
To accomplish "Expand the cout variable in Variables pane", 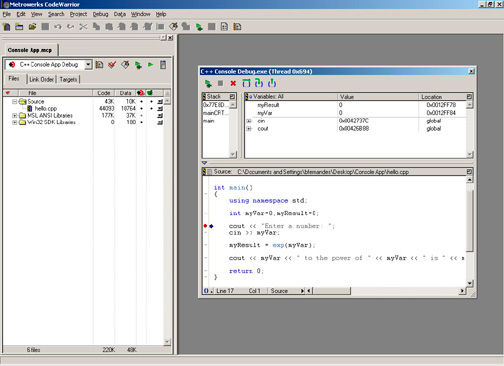I will [249, 129].
